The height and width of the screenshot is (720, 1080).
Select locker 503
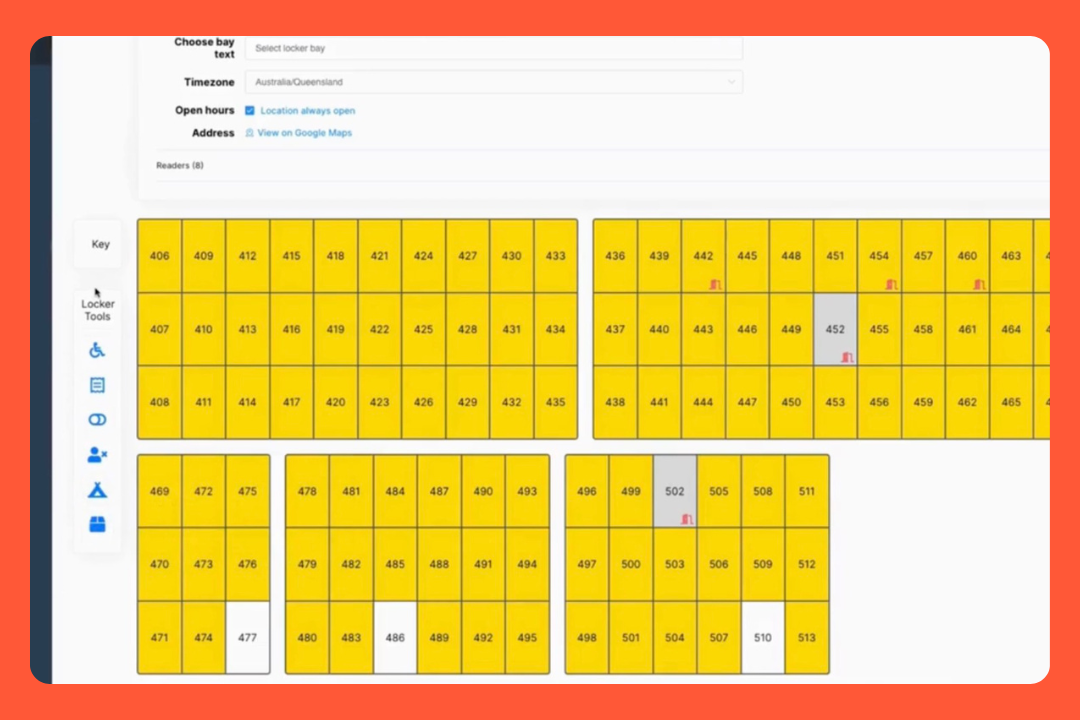[675, 564]
